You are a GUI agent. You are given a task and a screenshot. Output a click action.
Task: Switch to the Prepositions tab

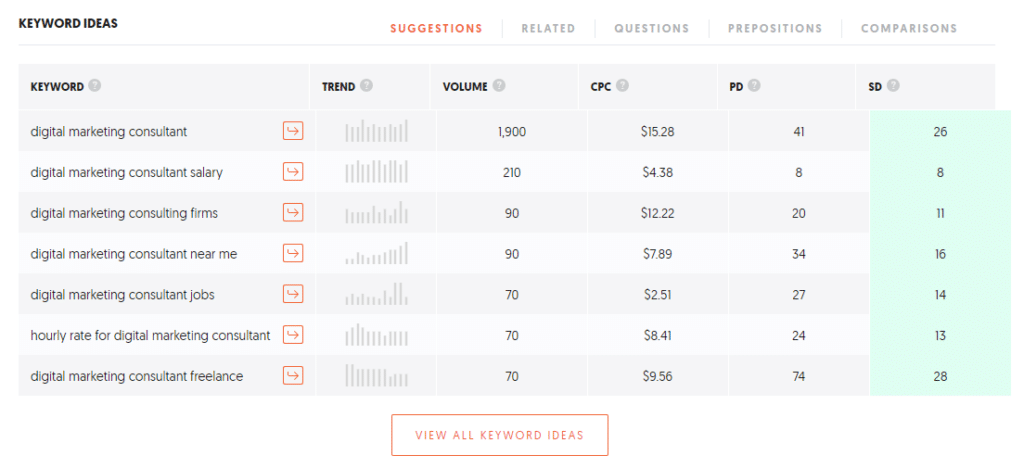coord(775,29)
